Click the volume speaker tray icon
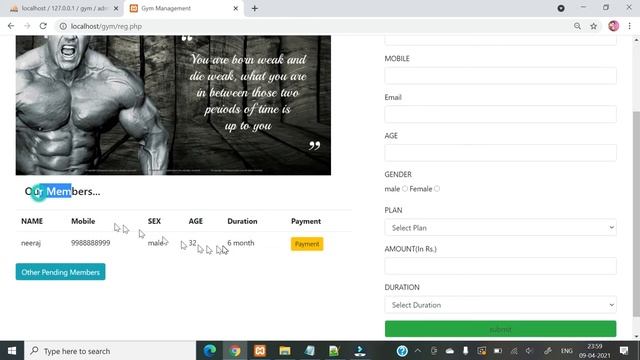 coord(529,351)
